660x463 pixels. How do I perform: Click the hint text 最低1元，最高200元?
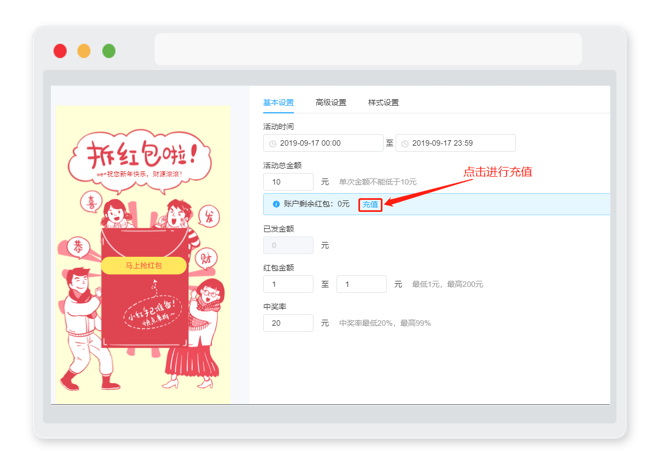[x=447, y=285]
